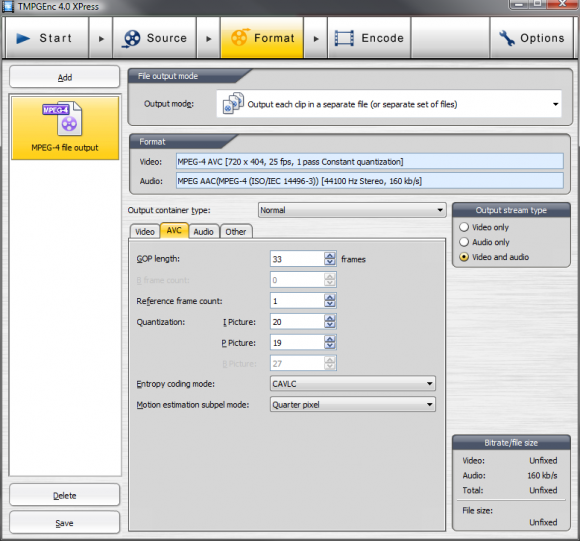The image size is (580, 541).
Task: Select Audio only stream type
Action: coord(484,242)
